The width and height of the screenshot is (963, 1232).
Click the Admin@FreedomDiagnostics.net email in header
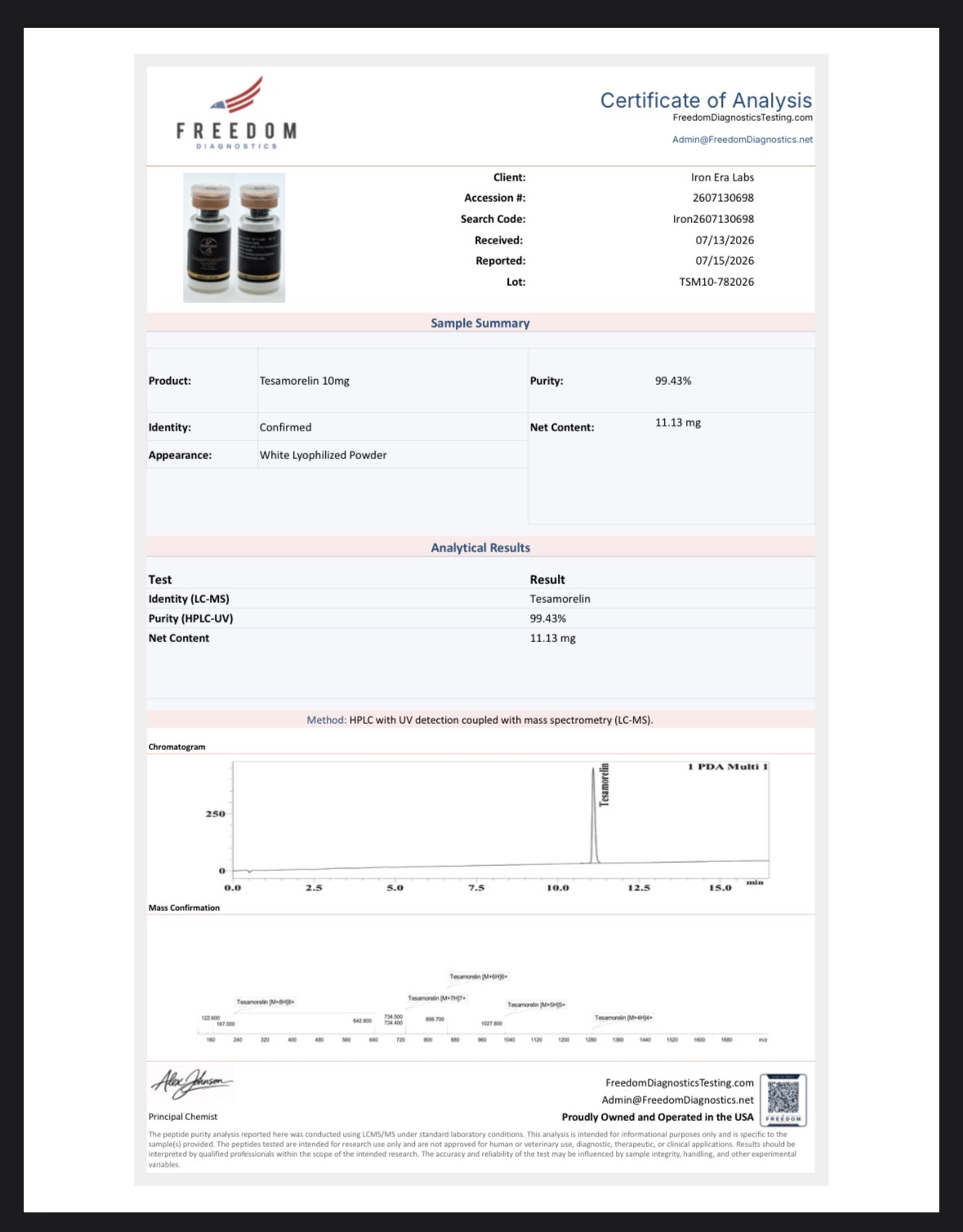click(742, 140)
